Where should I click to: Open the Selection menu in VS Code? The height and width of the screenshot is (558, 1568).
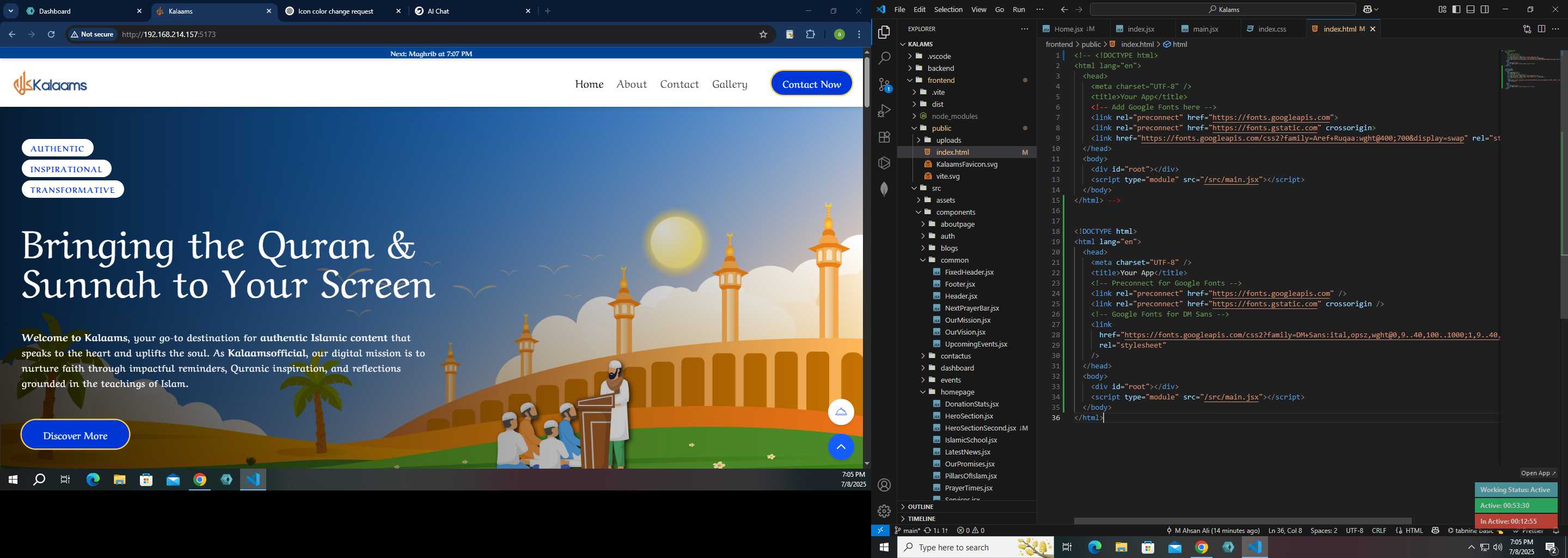[948, 9]
